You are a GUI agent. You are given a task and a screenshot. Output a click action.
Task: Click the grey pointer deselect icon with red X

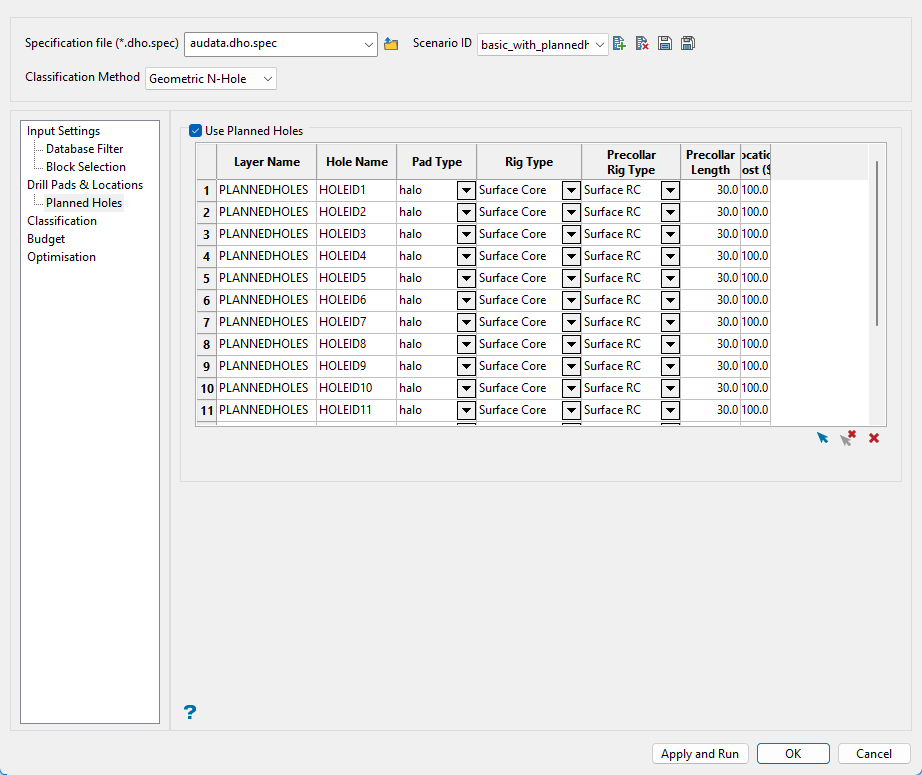[848, 438]
